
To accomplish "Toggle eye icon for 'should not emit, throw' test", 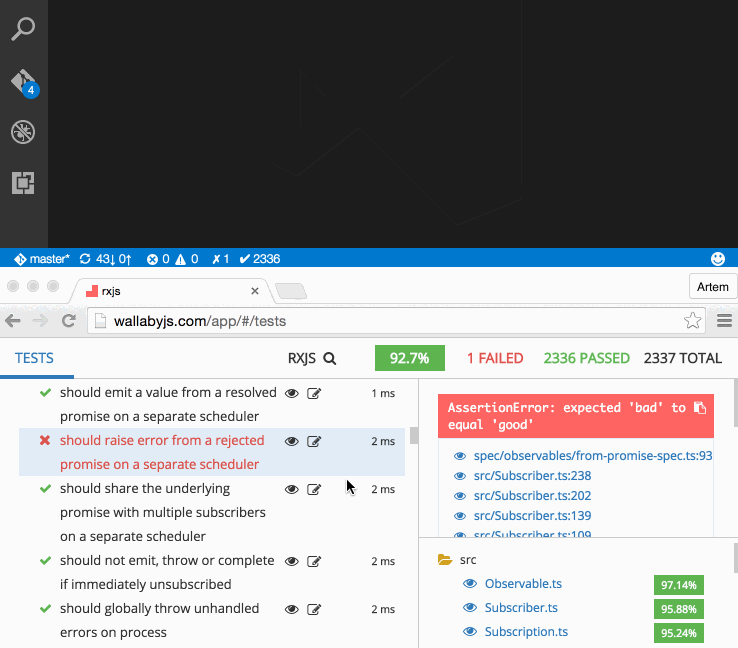I will pyautogui.click(x=292, y=561).
